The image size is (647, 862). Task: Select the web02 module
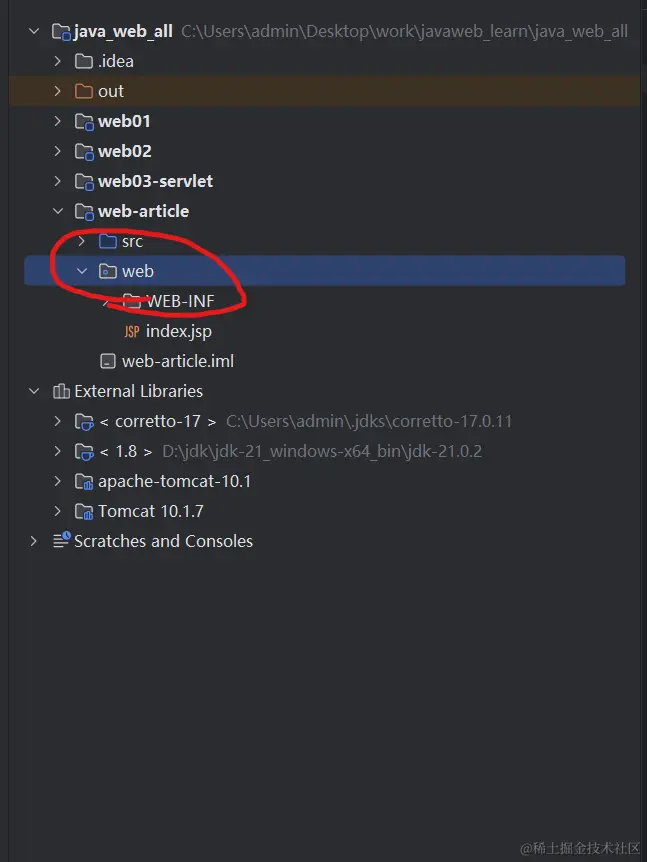[x=113, y=151]
